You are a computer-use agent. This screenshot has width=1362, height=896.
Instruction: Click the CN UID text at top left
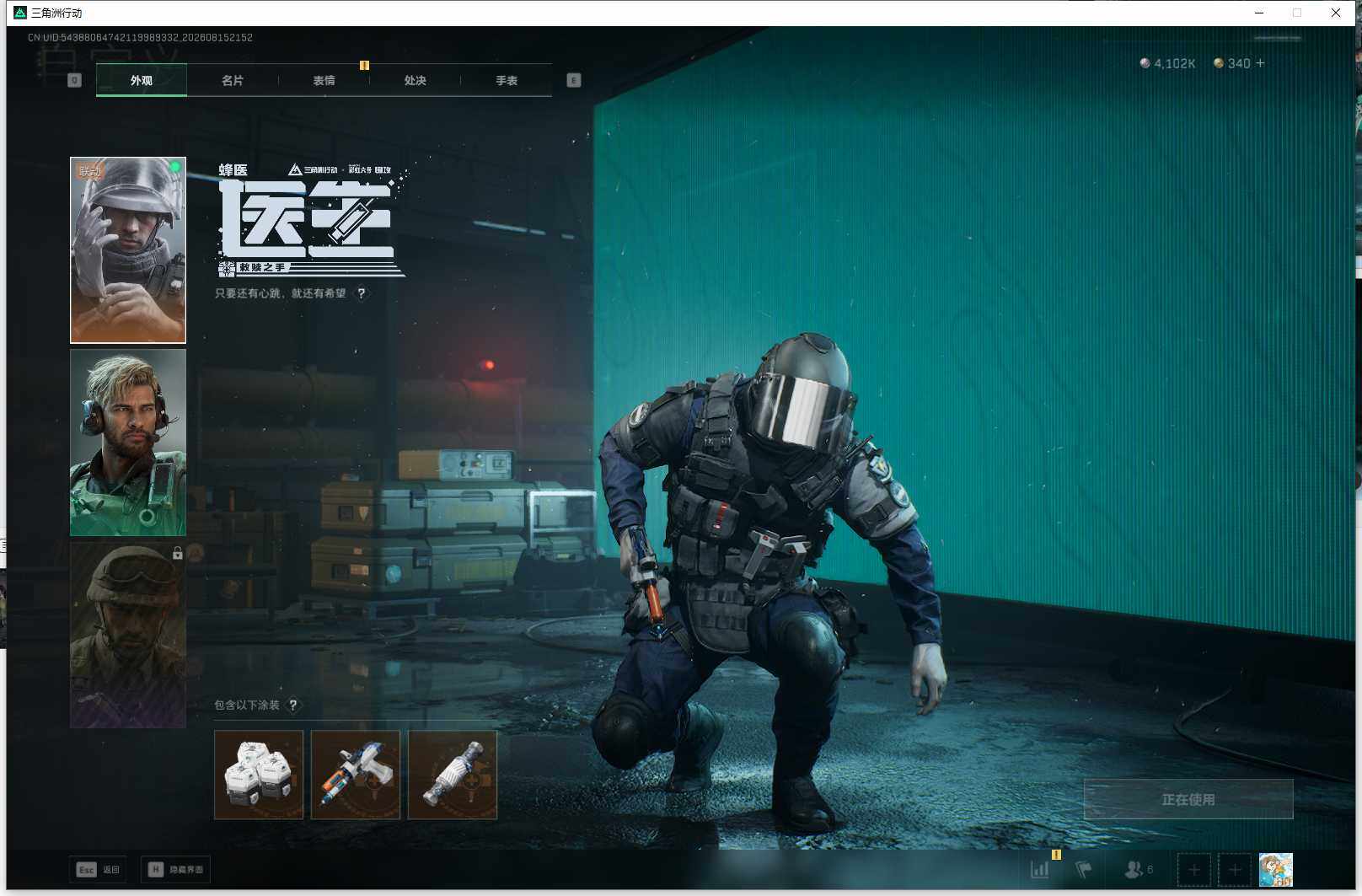(140, 38)
